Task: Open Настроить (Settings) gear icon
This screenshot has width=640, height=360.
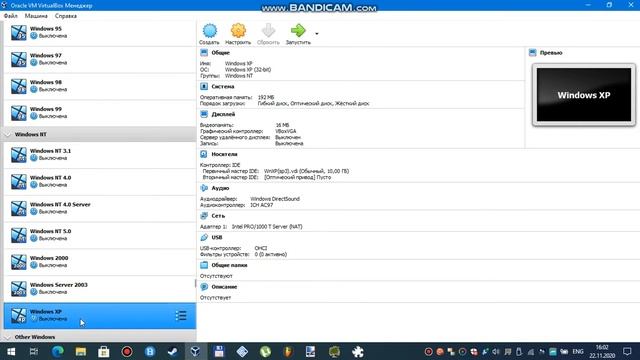Action: pos(238,31)
